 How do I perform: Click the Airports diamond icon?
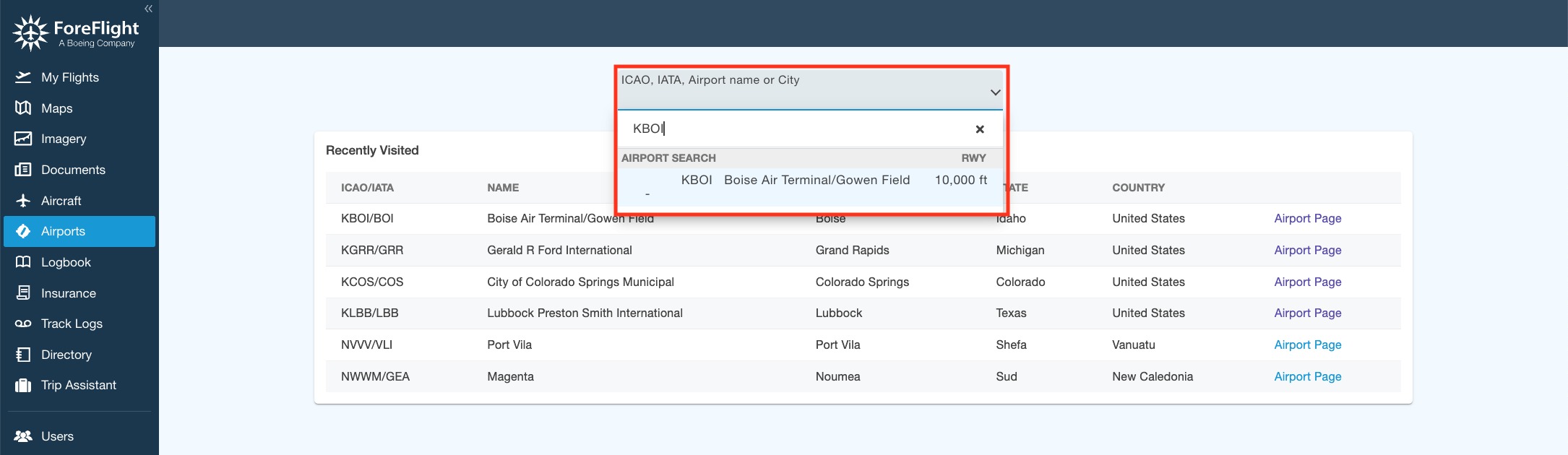[23, 231]
